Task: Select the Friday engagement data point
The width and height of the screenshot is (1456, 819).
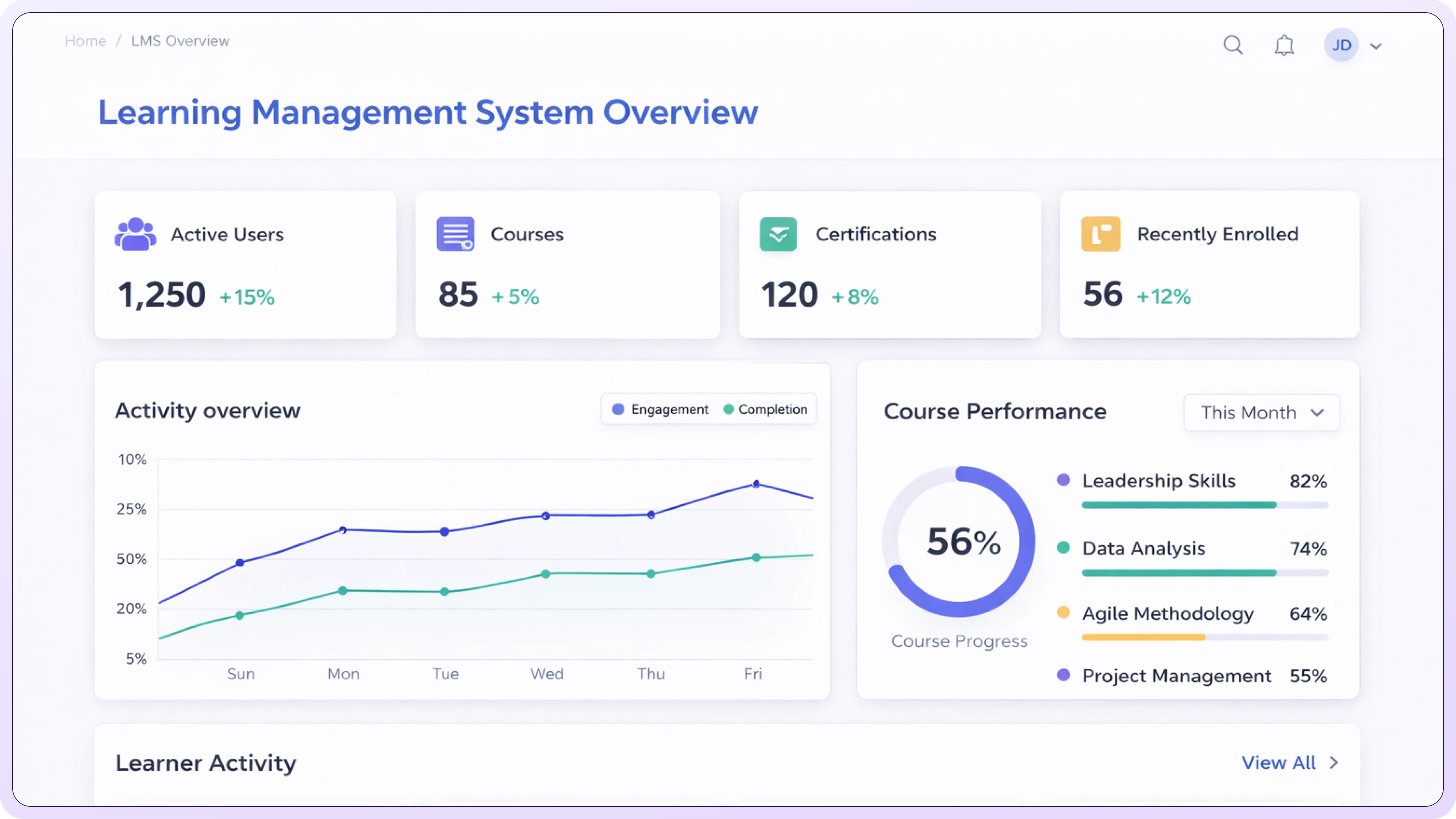Action: click(x=756, y=484)
